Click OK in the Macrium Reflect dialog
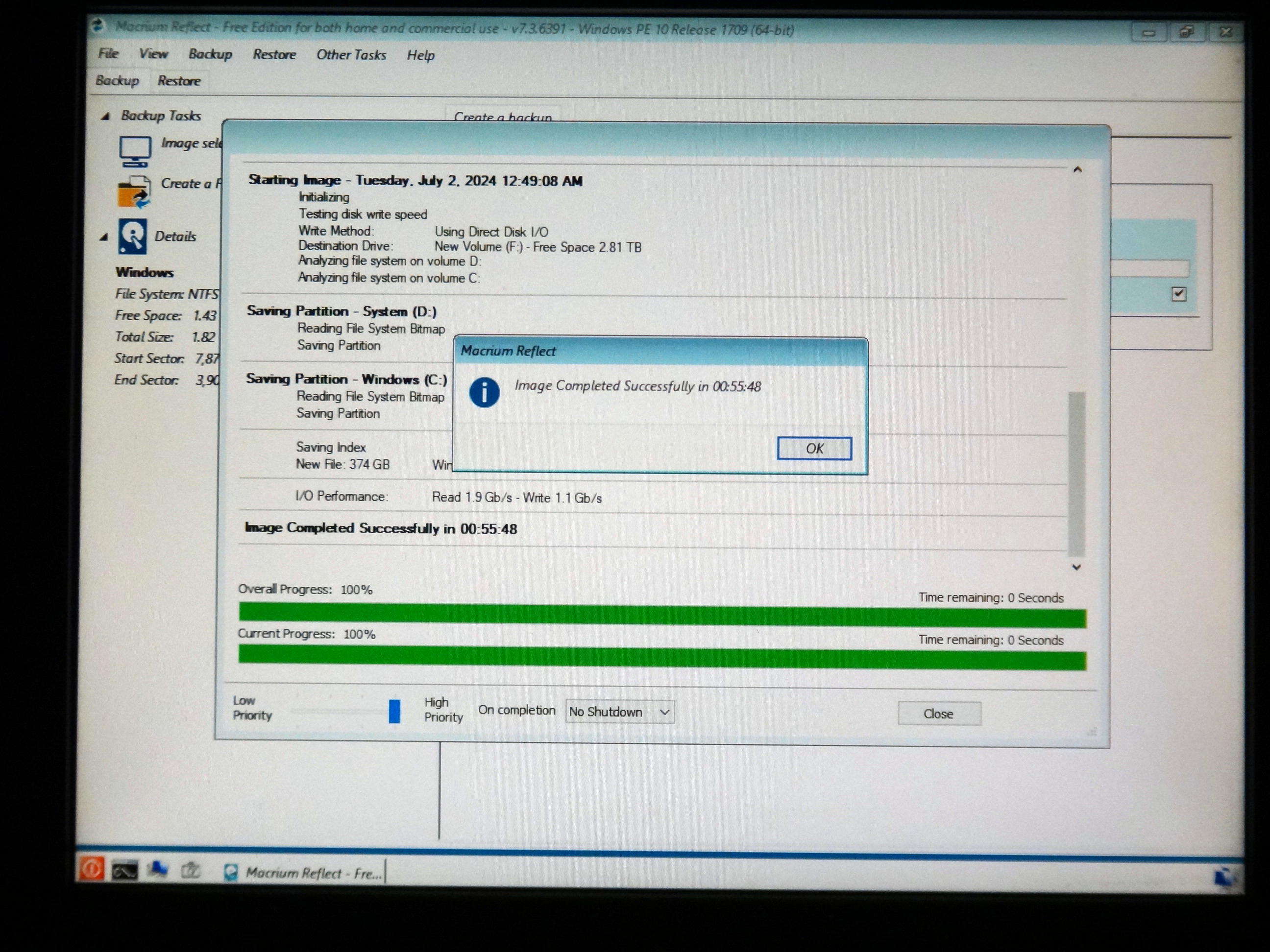The image size is (1270, 952). pyautogui.click(x=814, y=448)
